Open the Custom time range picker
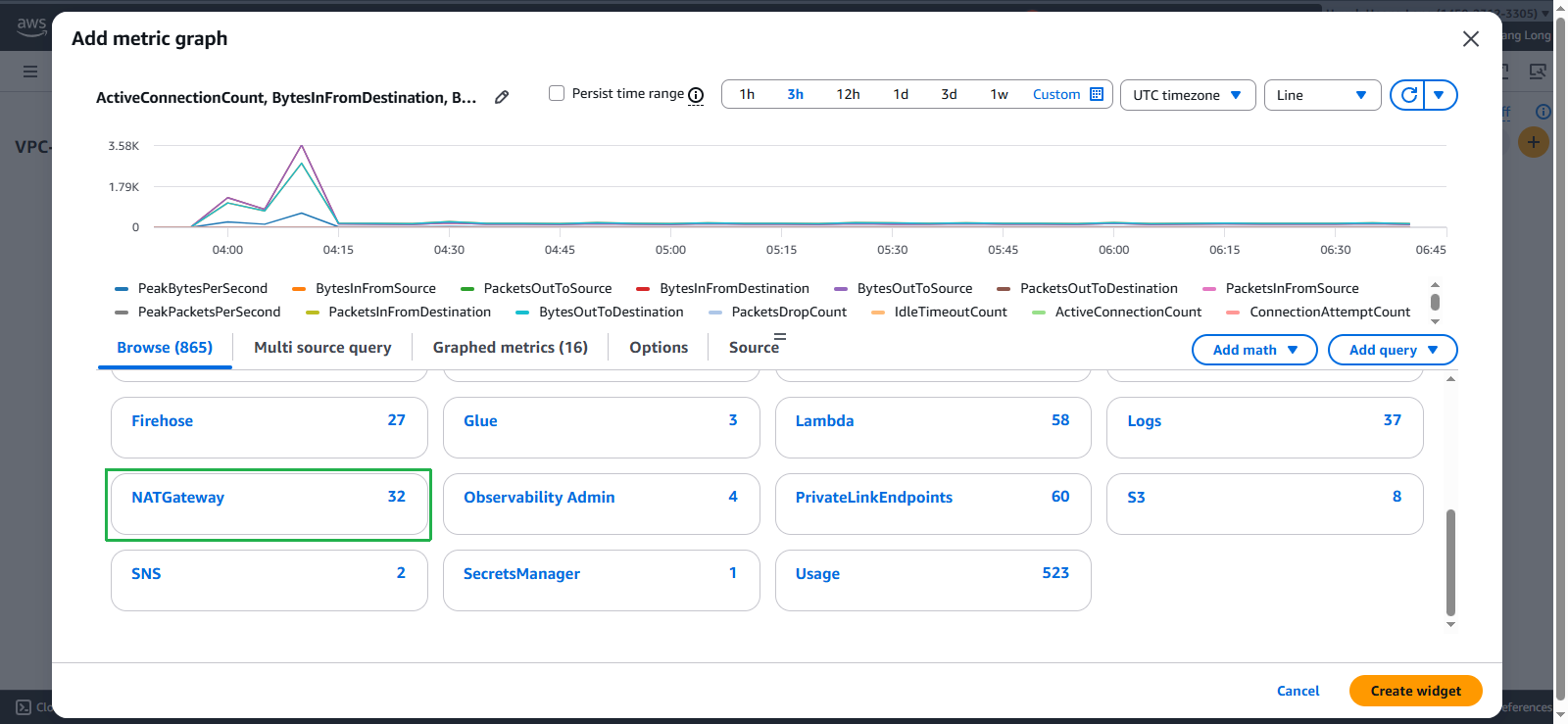 [1068, 95]
